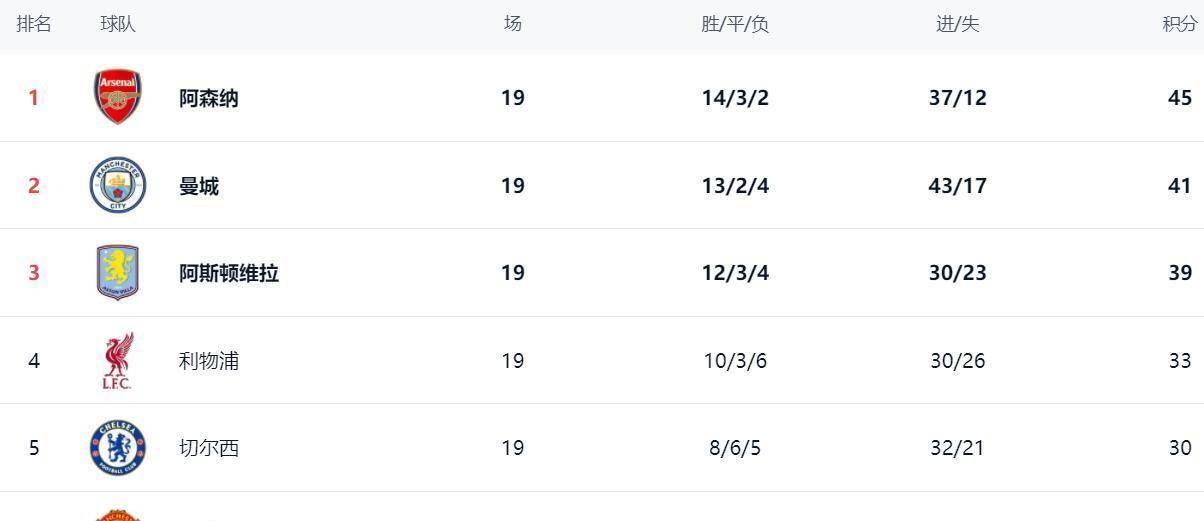Select the 利物浦 team name
Viewport: 1204px width, 521px height.
[209, 361]
